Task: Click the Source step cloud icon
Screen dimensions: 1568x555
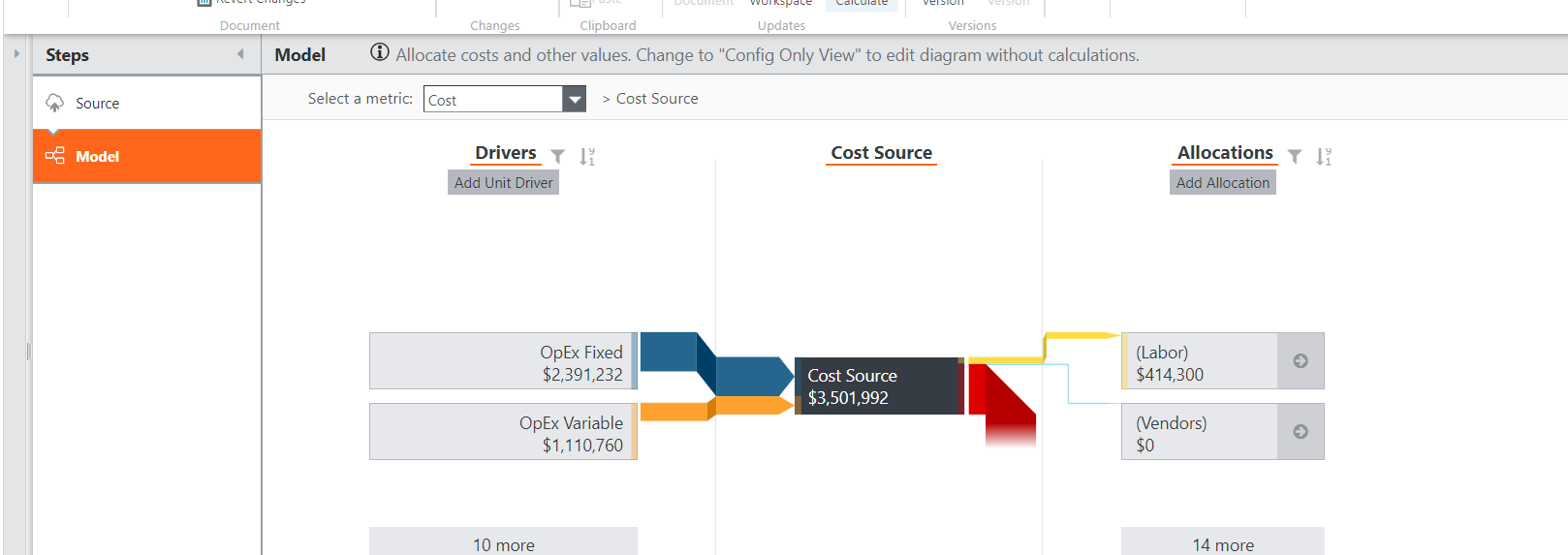Action: [x=55, y=103]
